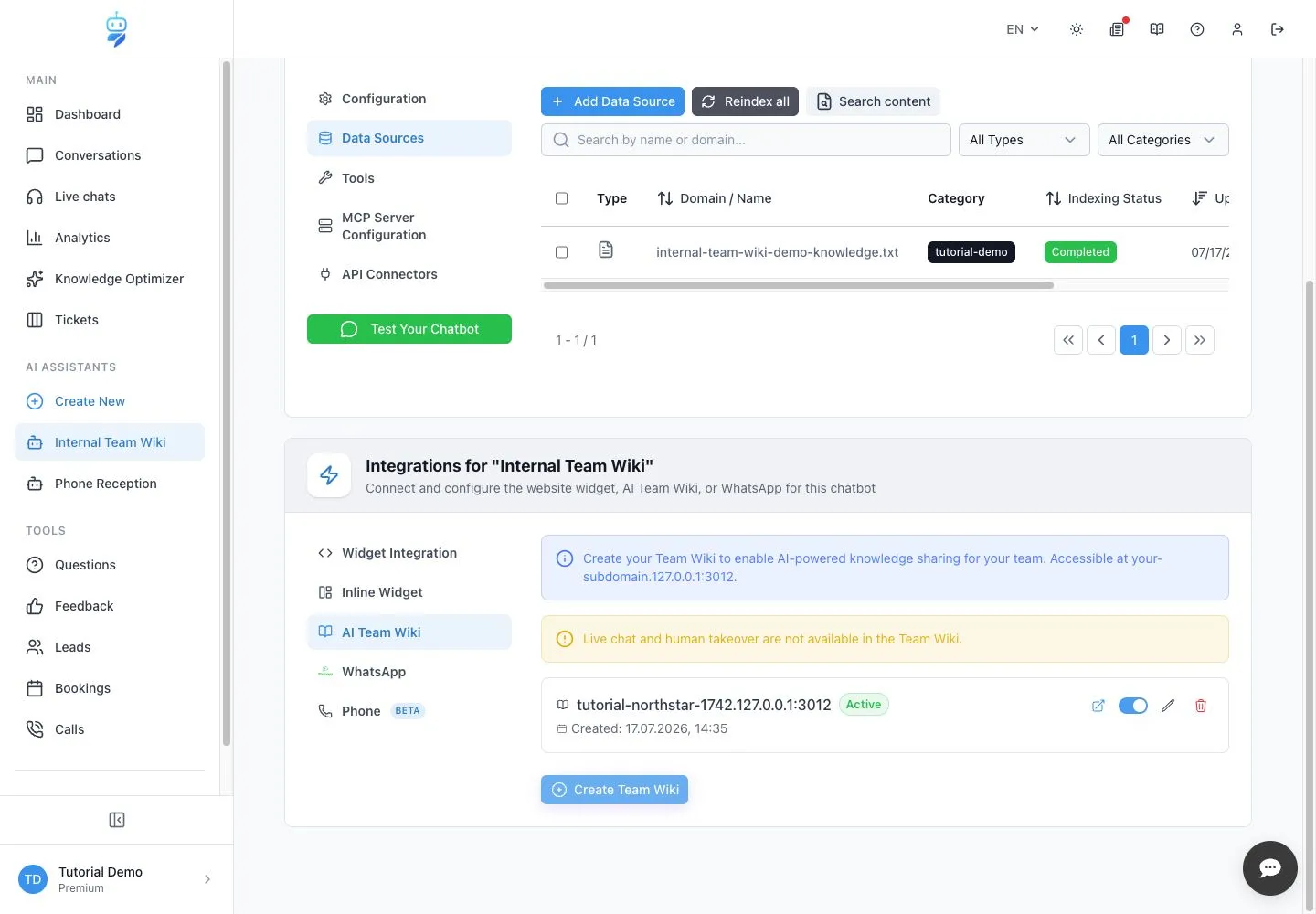The width and height of the screenshot is (1316, 914).
Task: Select the Phone BETA integration tab
Action: pos(409,711)
